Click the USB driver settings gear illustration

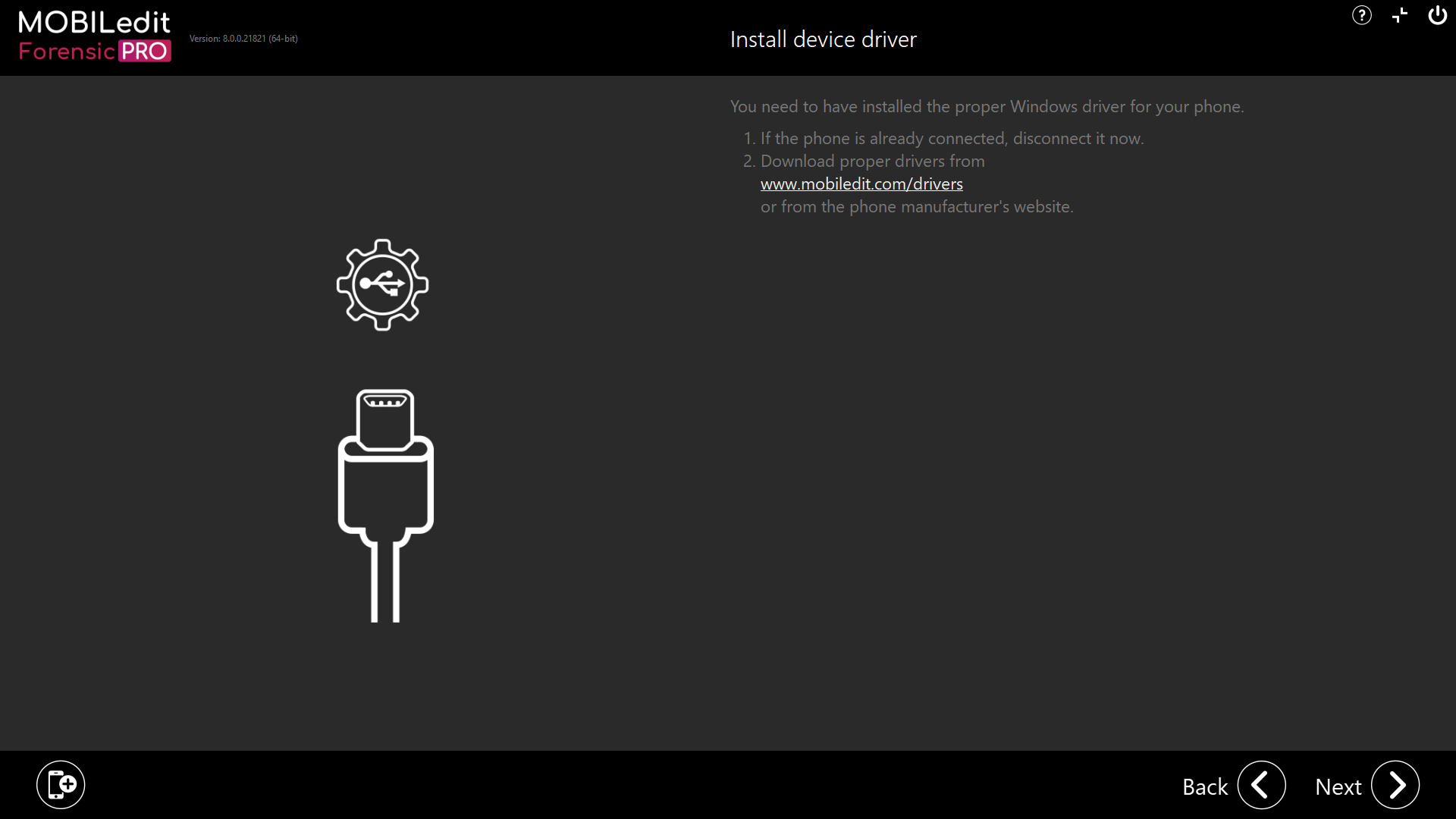tap(382, 284)
